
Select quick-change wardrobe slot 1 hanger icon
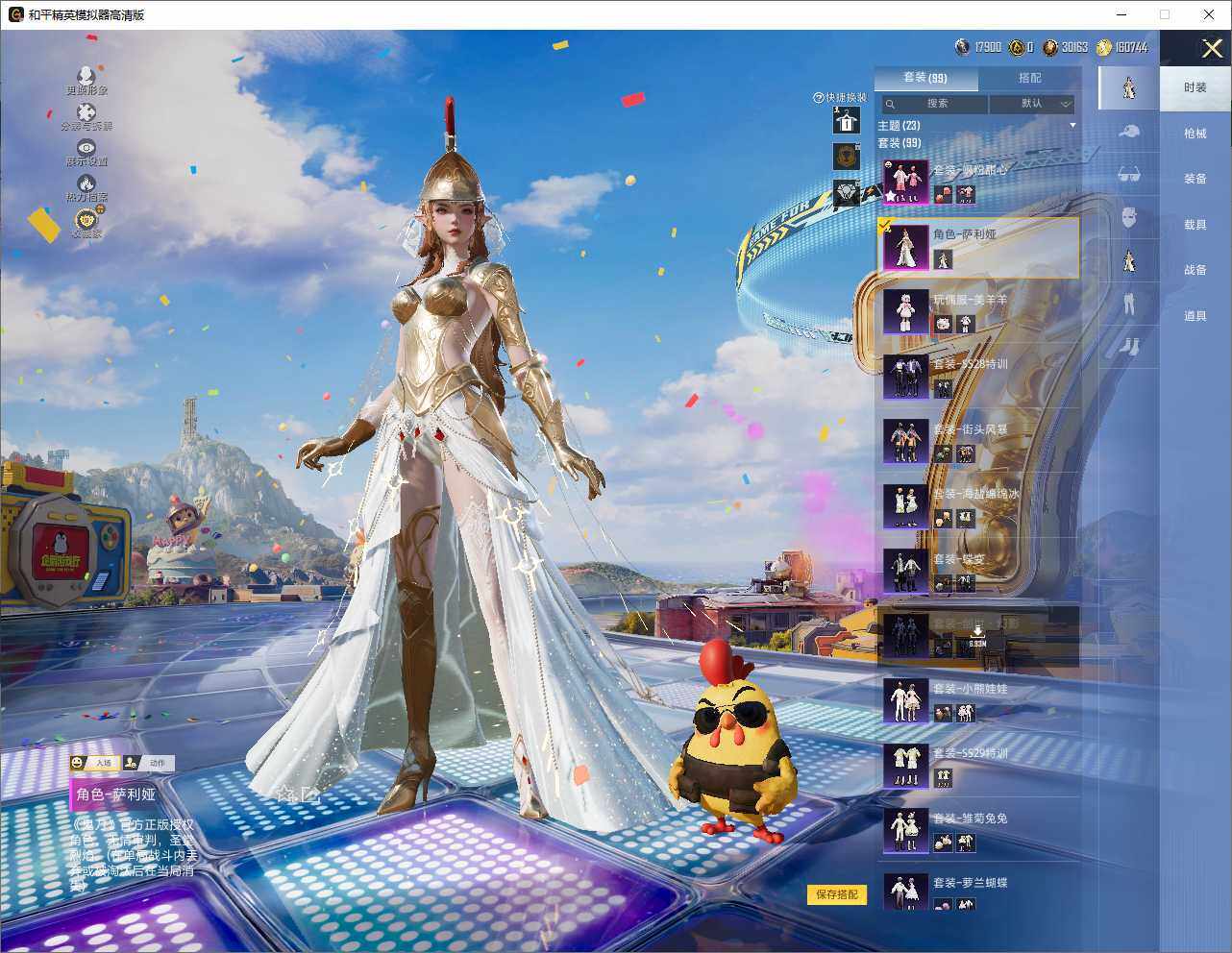[846, 120]
